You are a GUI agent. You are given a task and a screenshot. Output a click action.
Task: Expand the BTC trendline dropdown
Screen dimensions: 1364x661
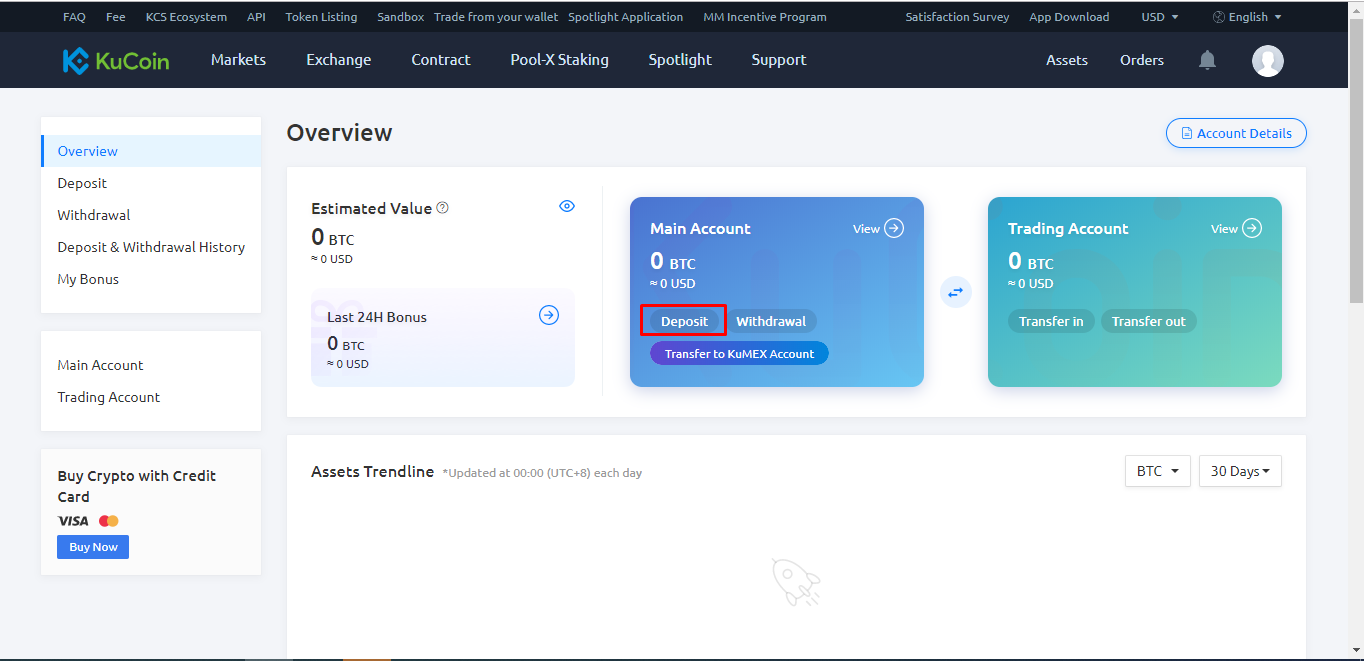coord(1157,471)
